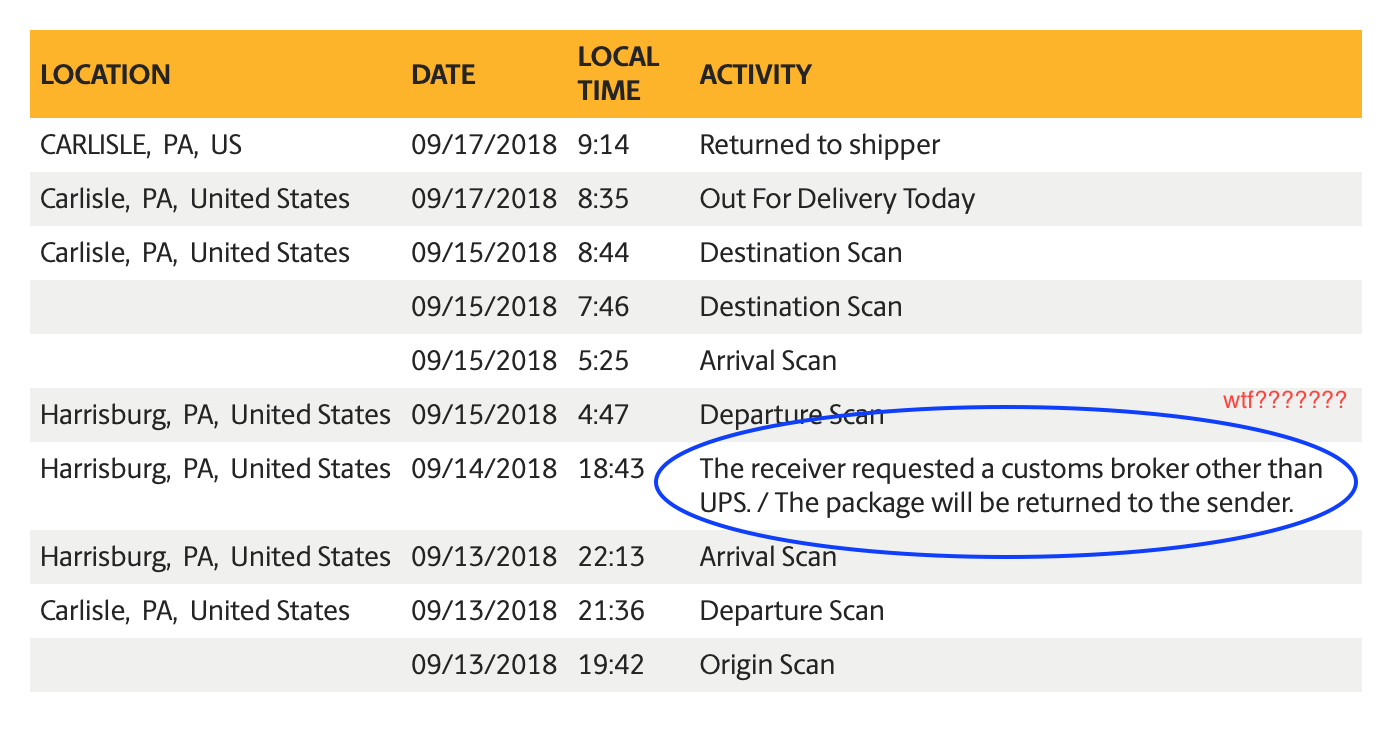Click the LOCAL TIME column header
1380x730 pixels.
pos(618,73)
